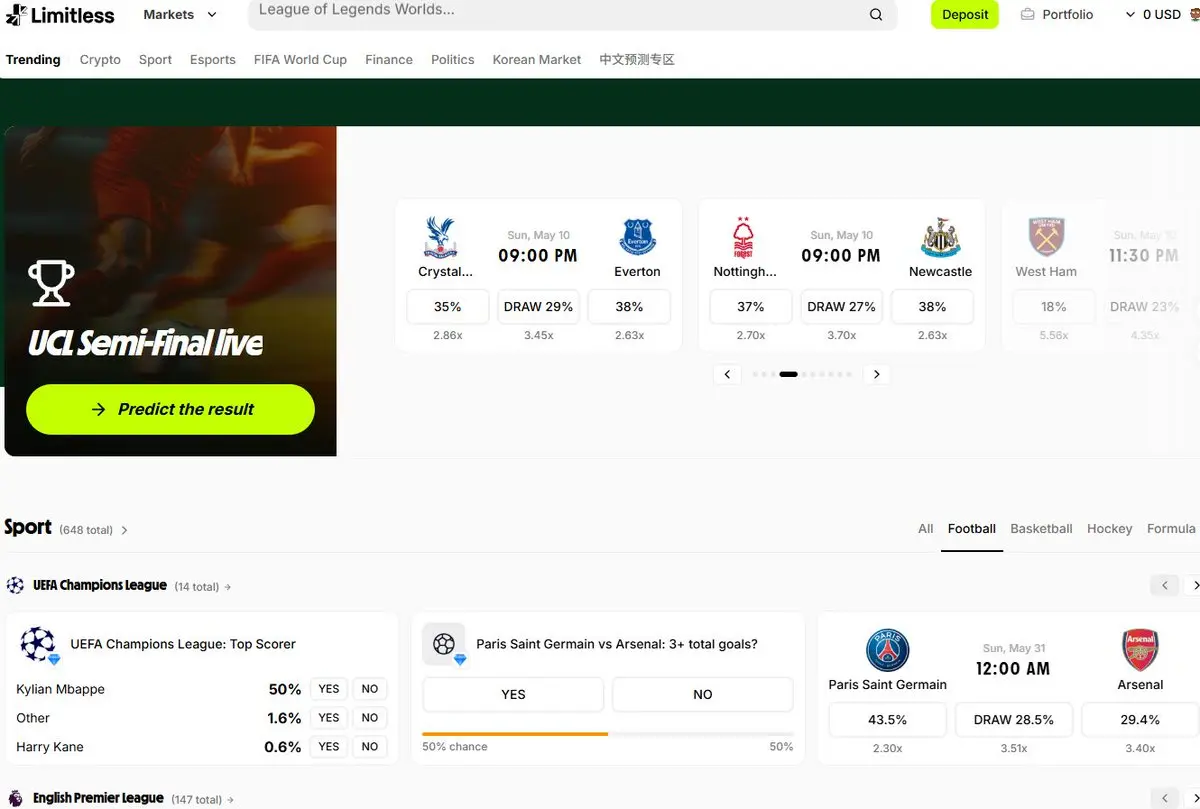This screenshot has height=809, width=1200.
Task: Go to previous match carousel slide
Action: pyautogui.click(x=727, y=374)
